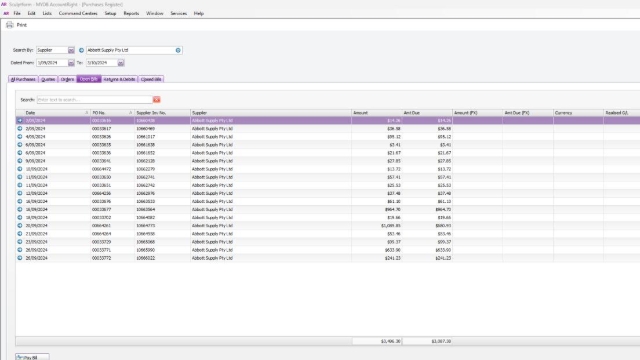
Task: Open the detail arrow for the $13.72 bill
Action: click(x=20, y=169)
